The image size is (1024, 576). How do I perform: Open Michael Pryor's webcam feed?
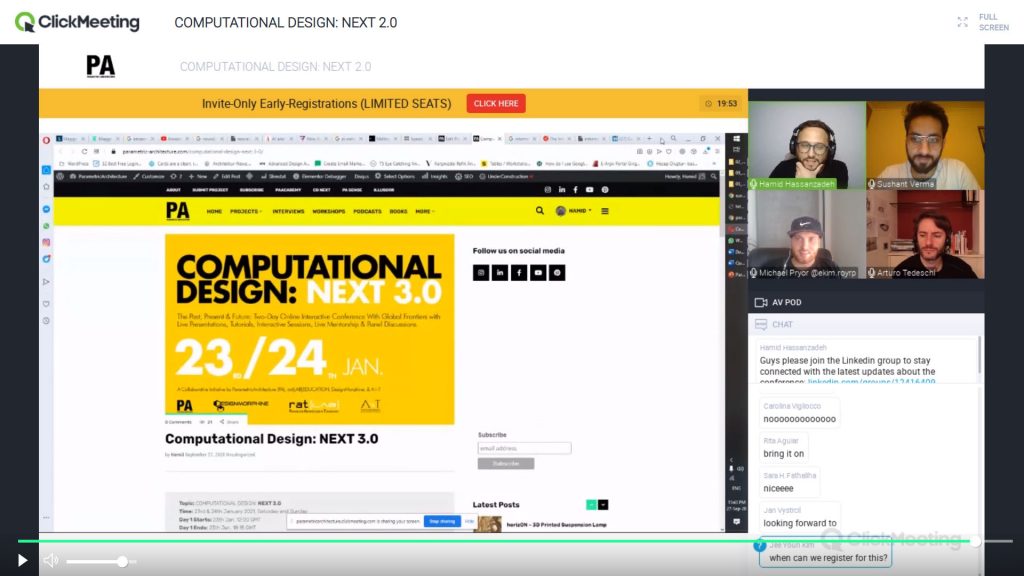click(807, 234)
